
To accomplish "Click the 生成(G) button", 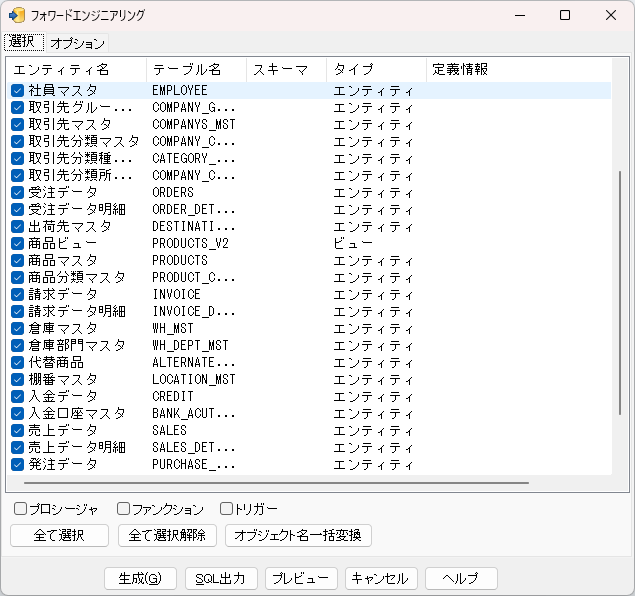I will coord(140,579).
